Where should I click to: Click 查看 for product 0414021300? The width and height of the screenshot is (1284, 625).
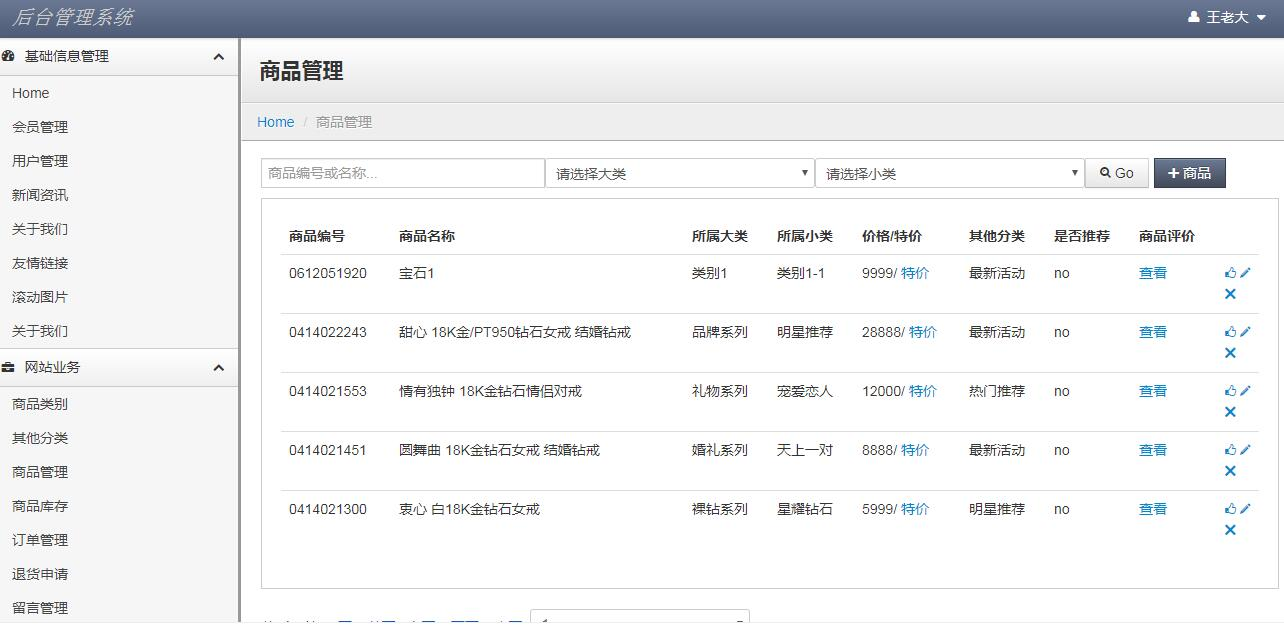[x=1153, y=509]
